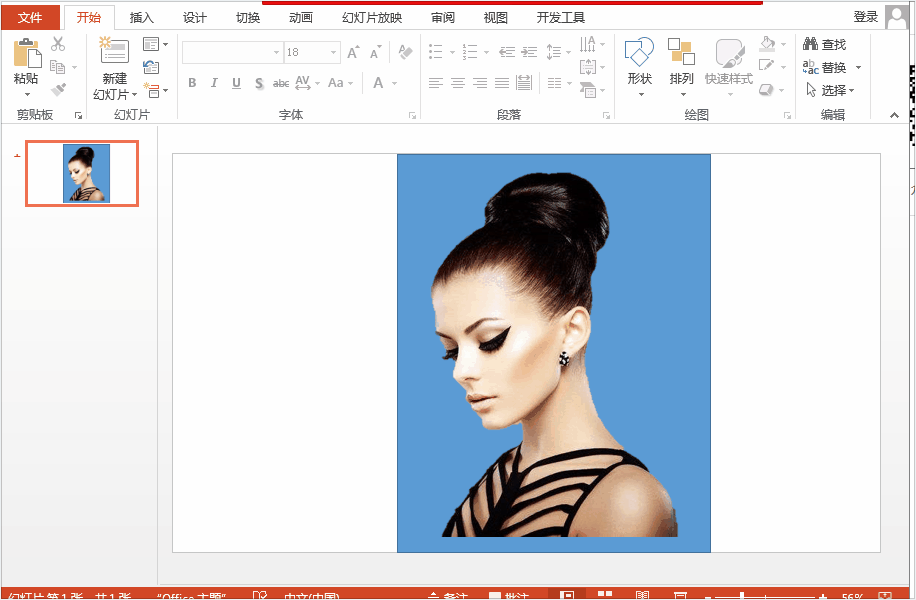Toggle Underline formatting
The height and width of the screenshot is (600, 916).
[x=236, y=83]
